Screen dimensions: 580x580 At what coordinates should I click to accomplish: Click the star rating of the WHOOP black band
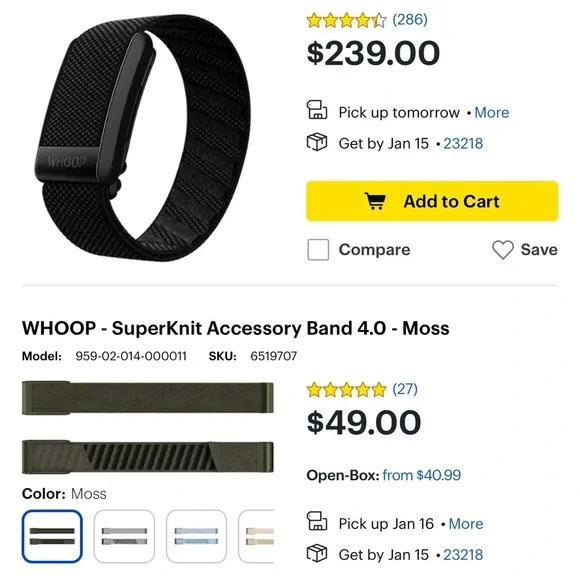(347, 20)
